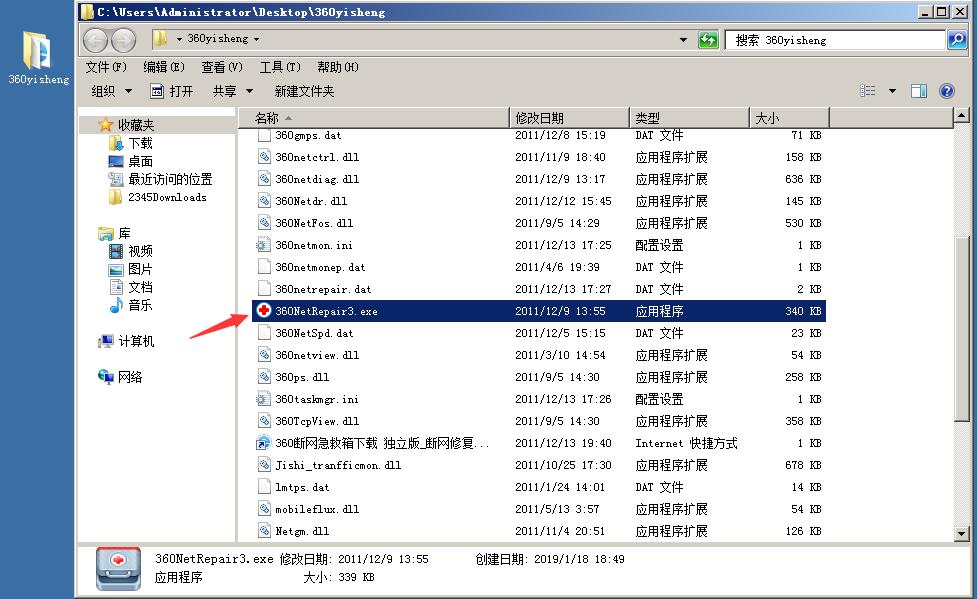
Task: Select the 360netdiag.dll file name
Action: (317, 179)
